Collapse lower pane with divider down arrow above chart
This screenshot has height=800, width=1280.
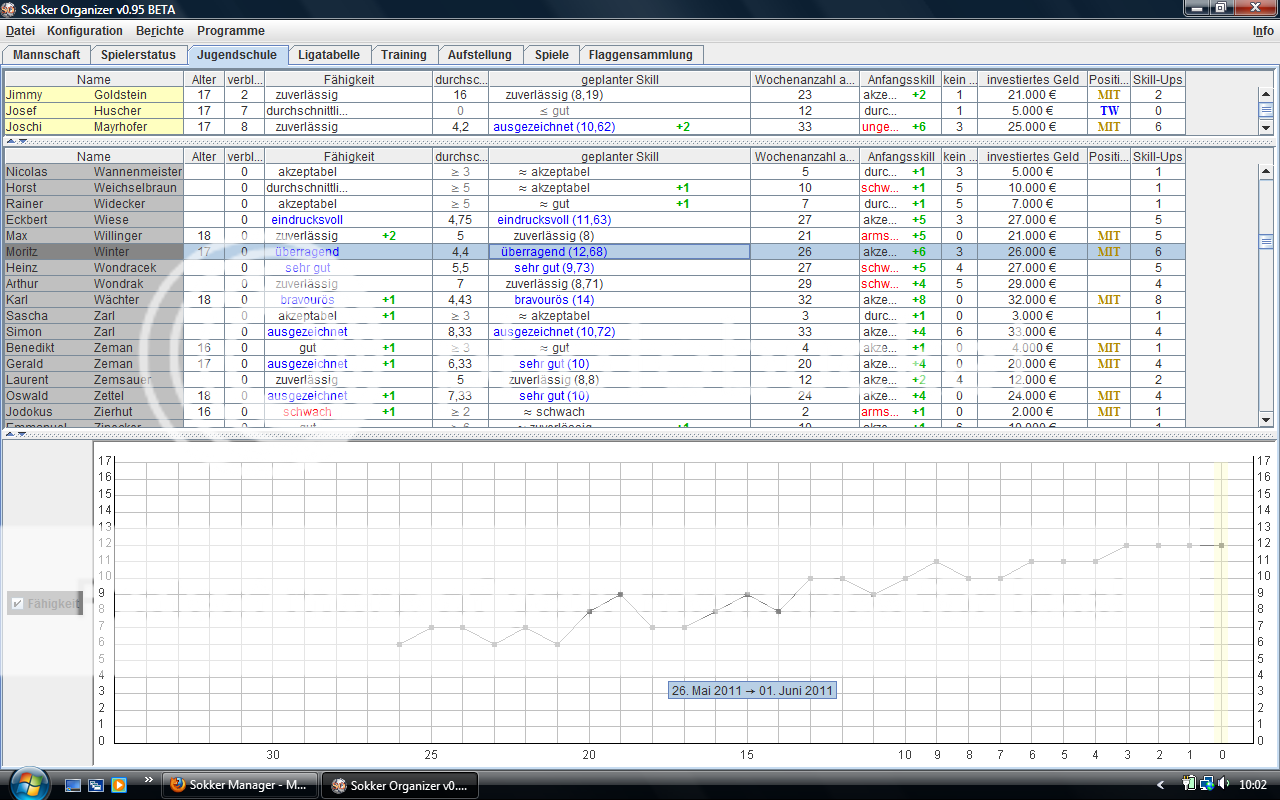click(22, 434)
